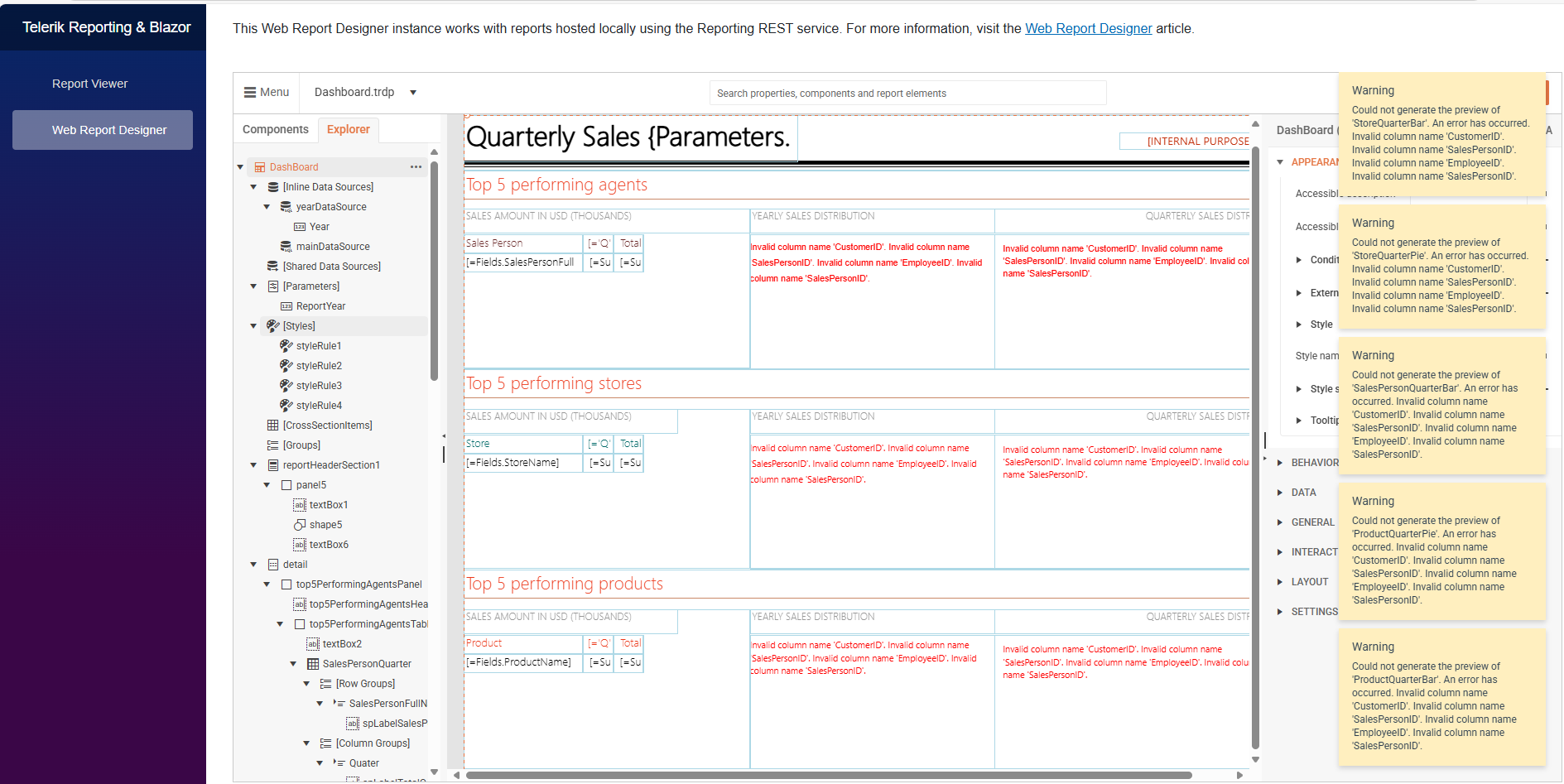
Task: Collapse the top5PerformingAgentsPanel node
Action: pos(267,584)
